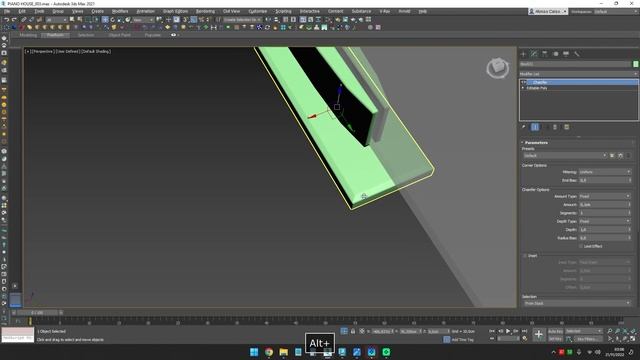Click the Redo arrow in main toolbar

14,20
